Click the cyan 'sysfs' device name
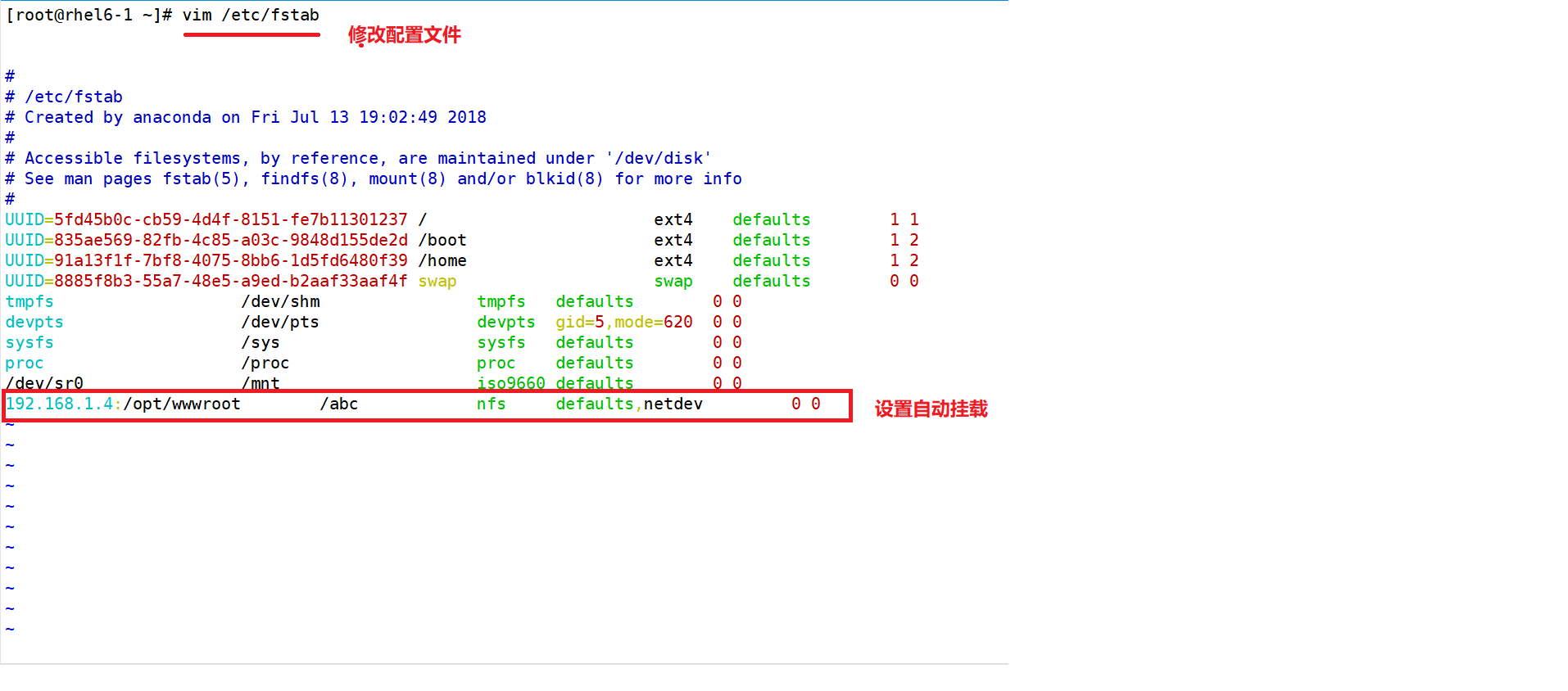This screenshot has height=691, width=1568. 29,343
